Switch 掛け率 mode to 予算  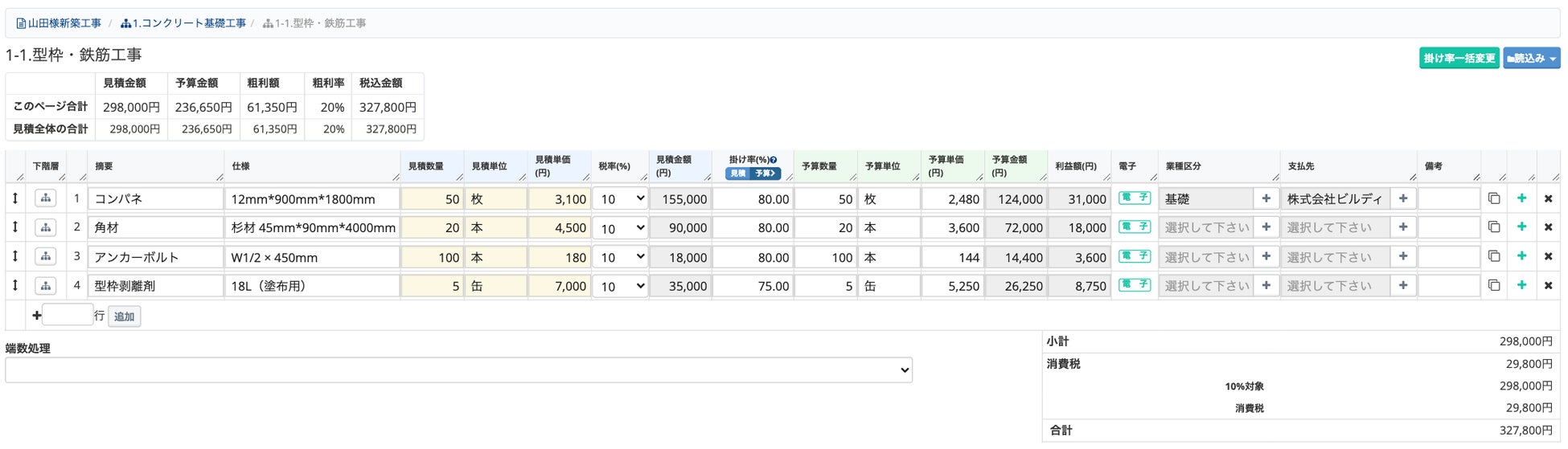click(x=765, y=173)
